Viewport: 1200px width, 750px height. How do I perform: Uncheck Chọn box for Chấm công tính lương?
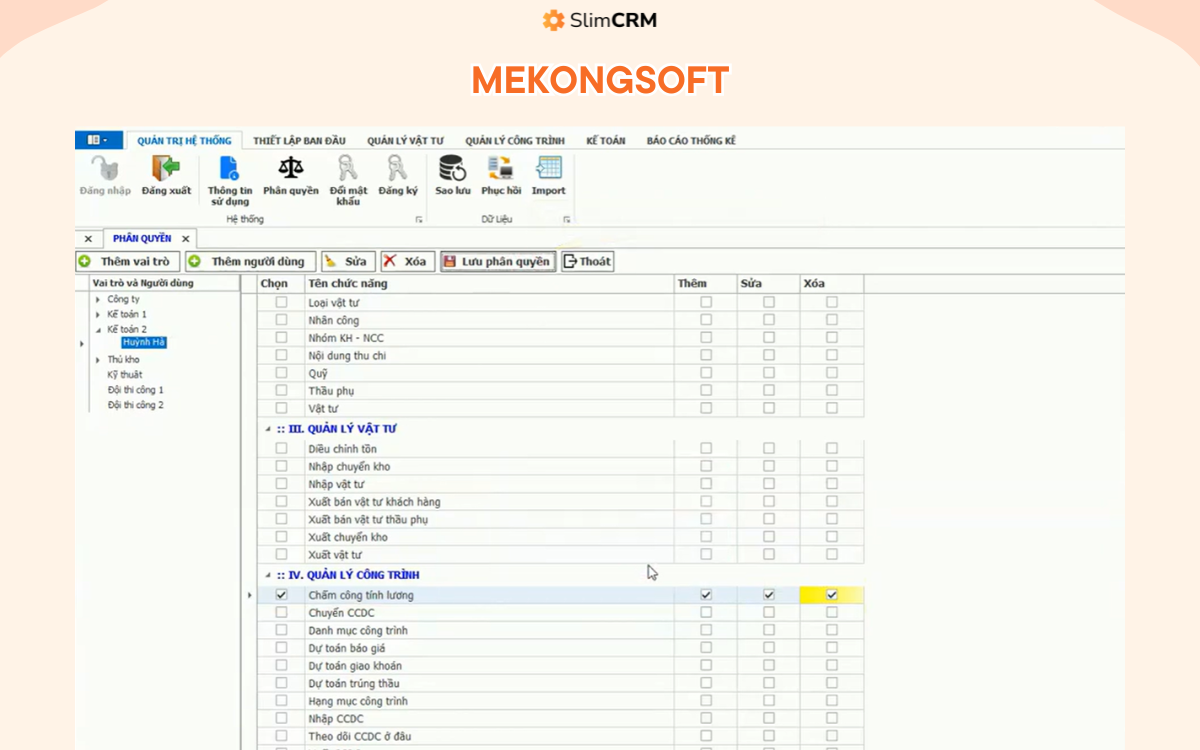281,595
